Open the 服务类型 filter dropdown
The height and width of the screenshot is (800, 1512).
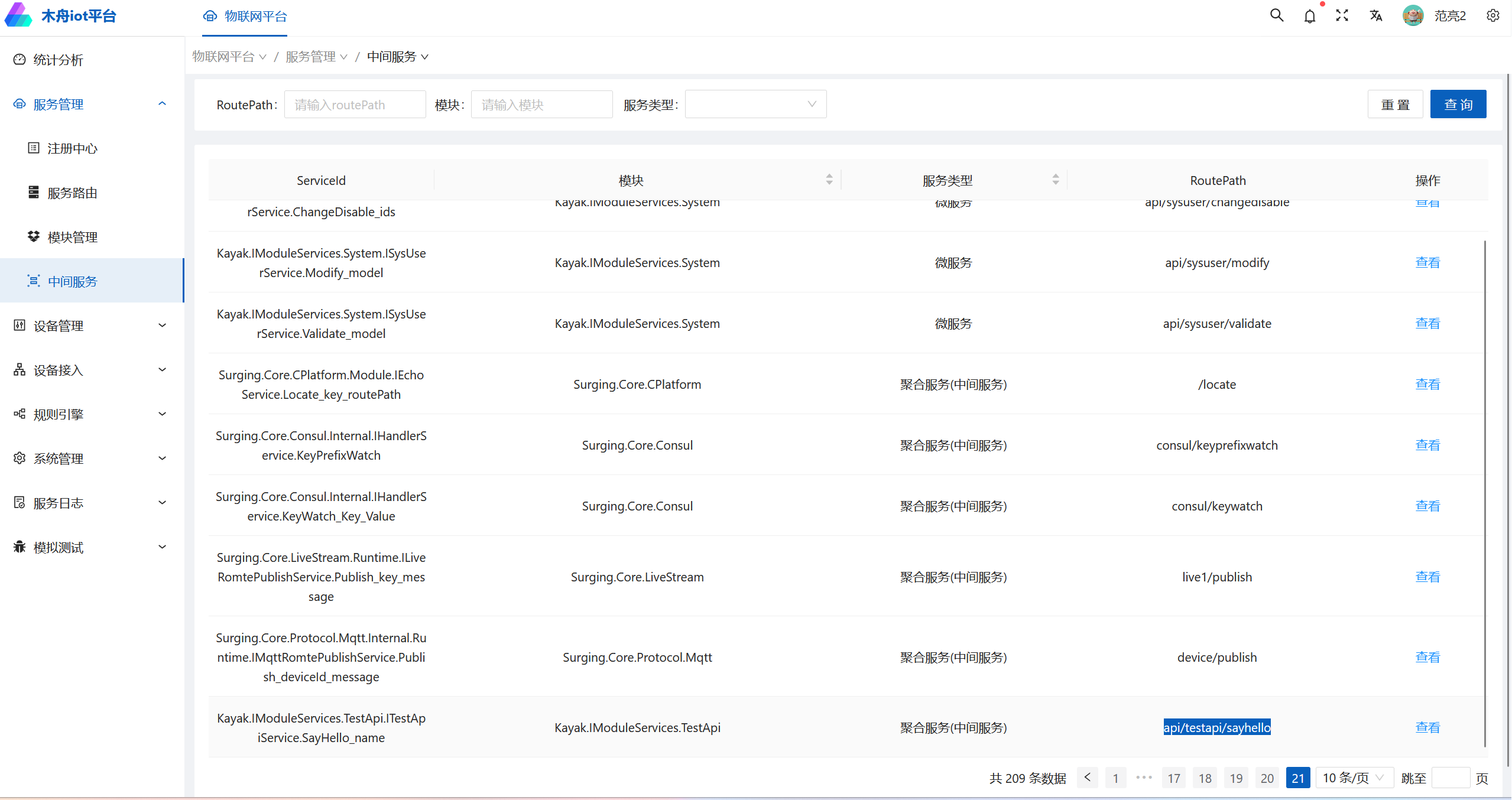pos(755,105)
